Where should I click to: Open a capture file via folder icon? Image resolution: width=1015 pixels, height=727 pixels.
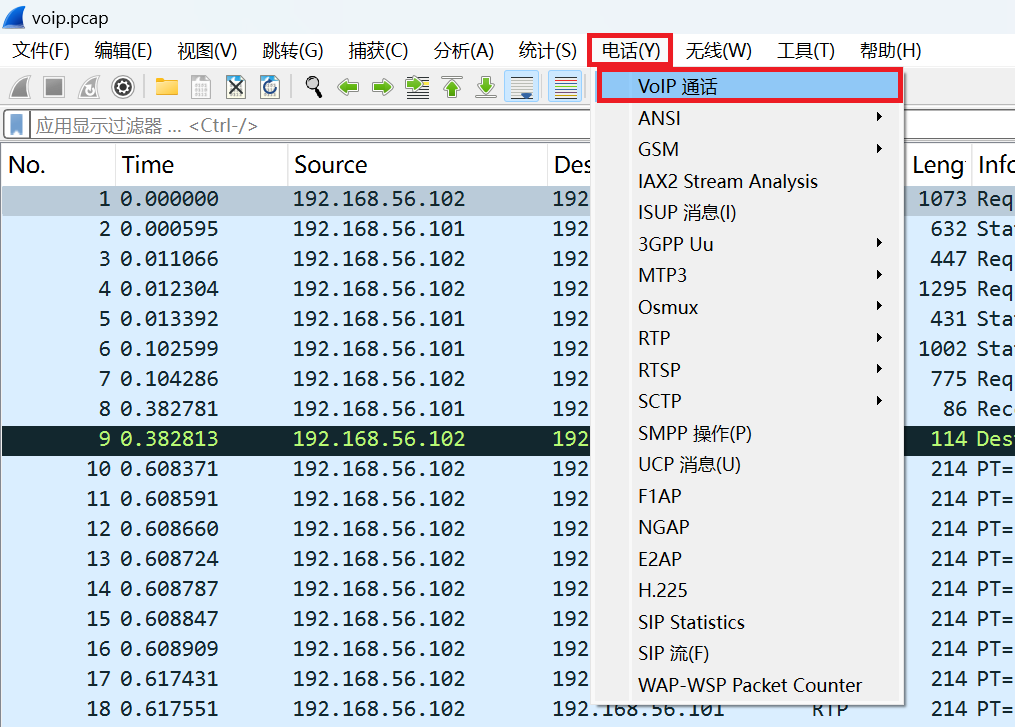coord(167,87)
